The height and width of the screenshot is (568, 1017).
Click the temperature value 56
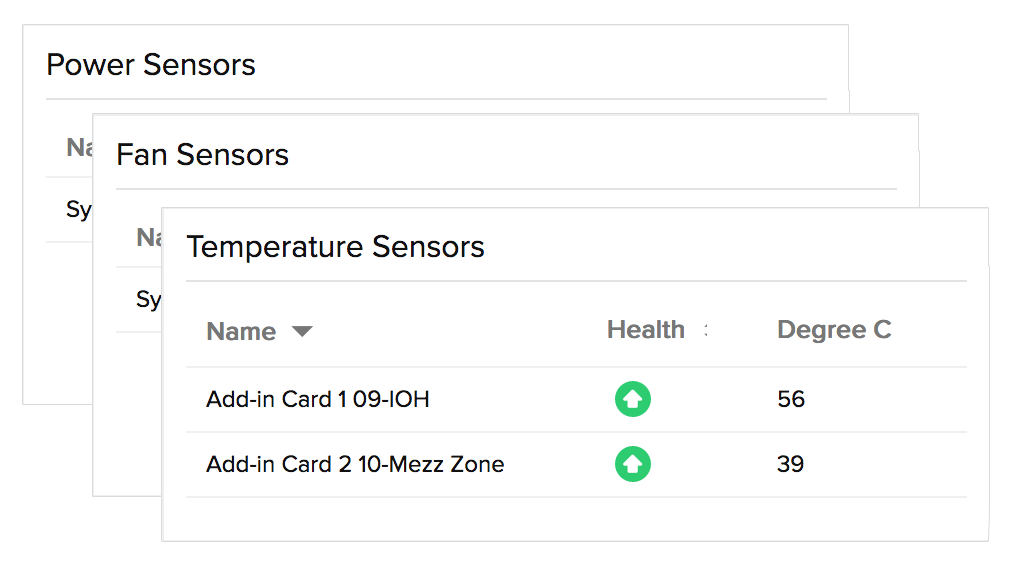[x=791, y=399]
